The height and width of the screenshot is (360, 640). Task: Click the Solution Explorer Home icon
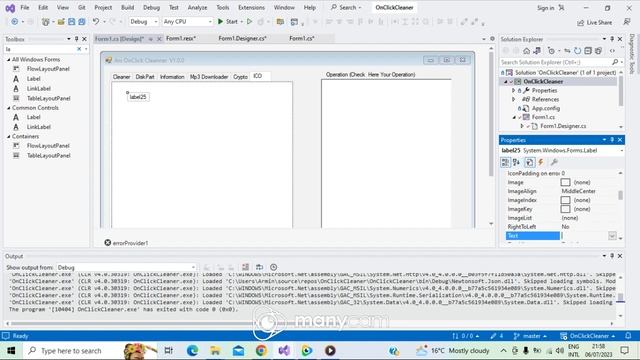point(527,51)
